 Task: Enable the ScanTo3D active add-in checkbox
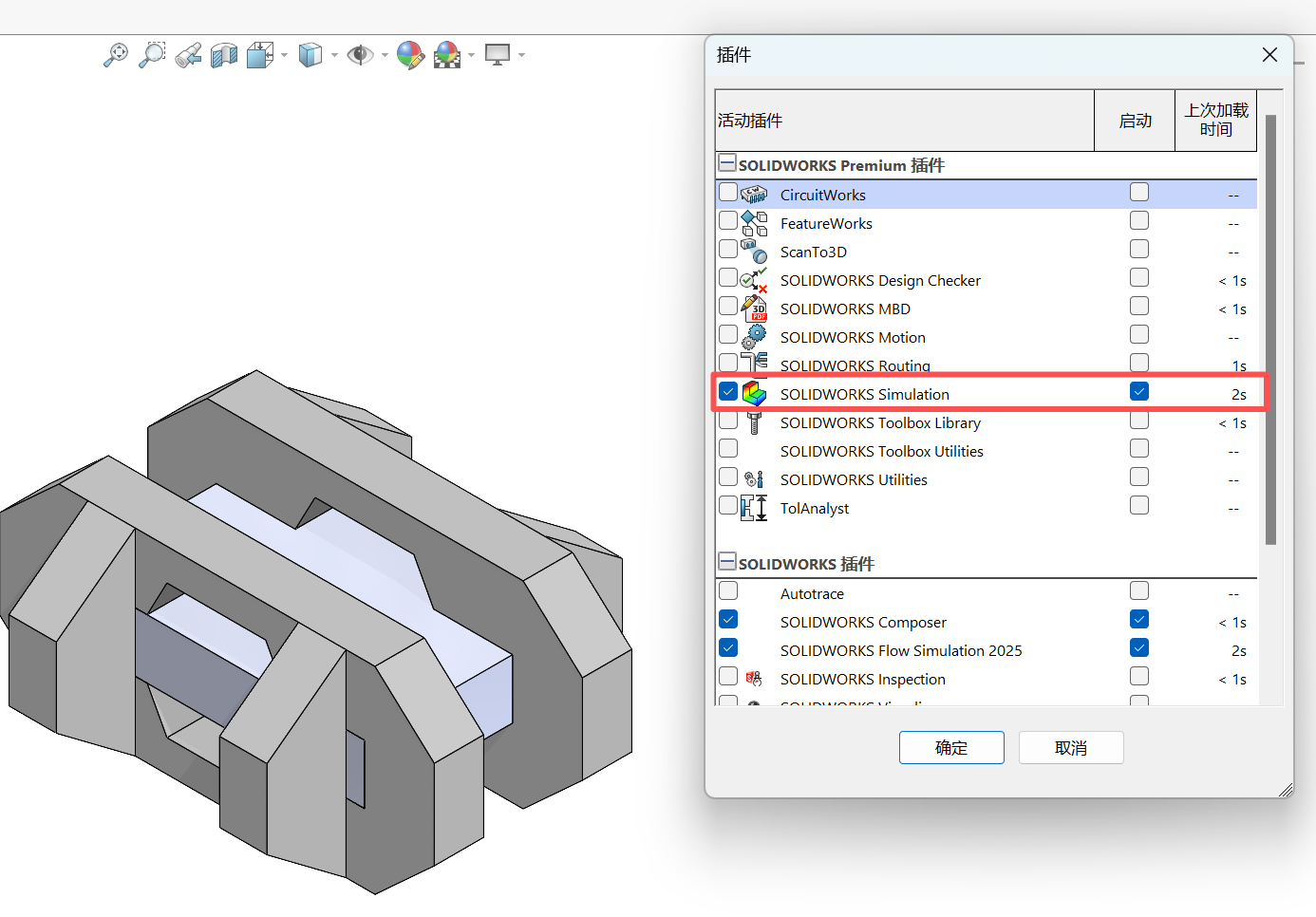728,249
